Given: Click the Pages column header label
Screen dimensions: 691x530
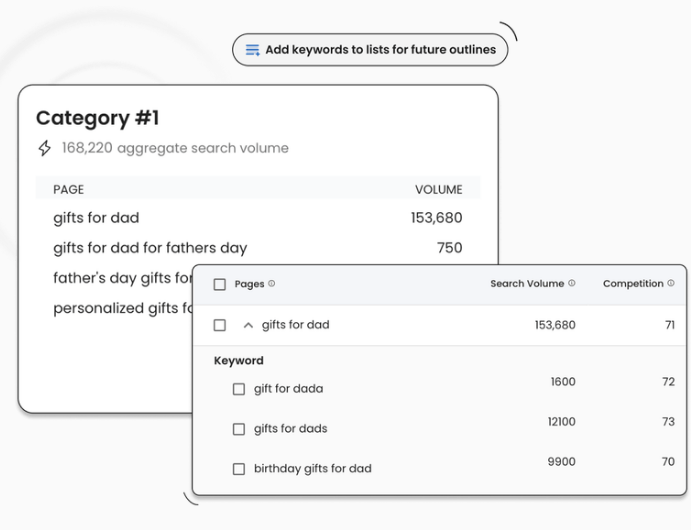Looking at the screenshot, I should [249, 284].
